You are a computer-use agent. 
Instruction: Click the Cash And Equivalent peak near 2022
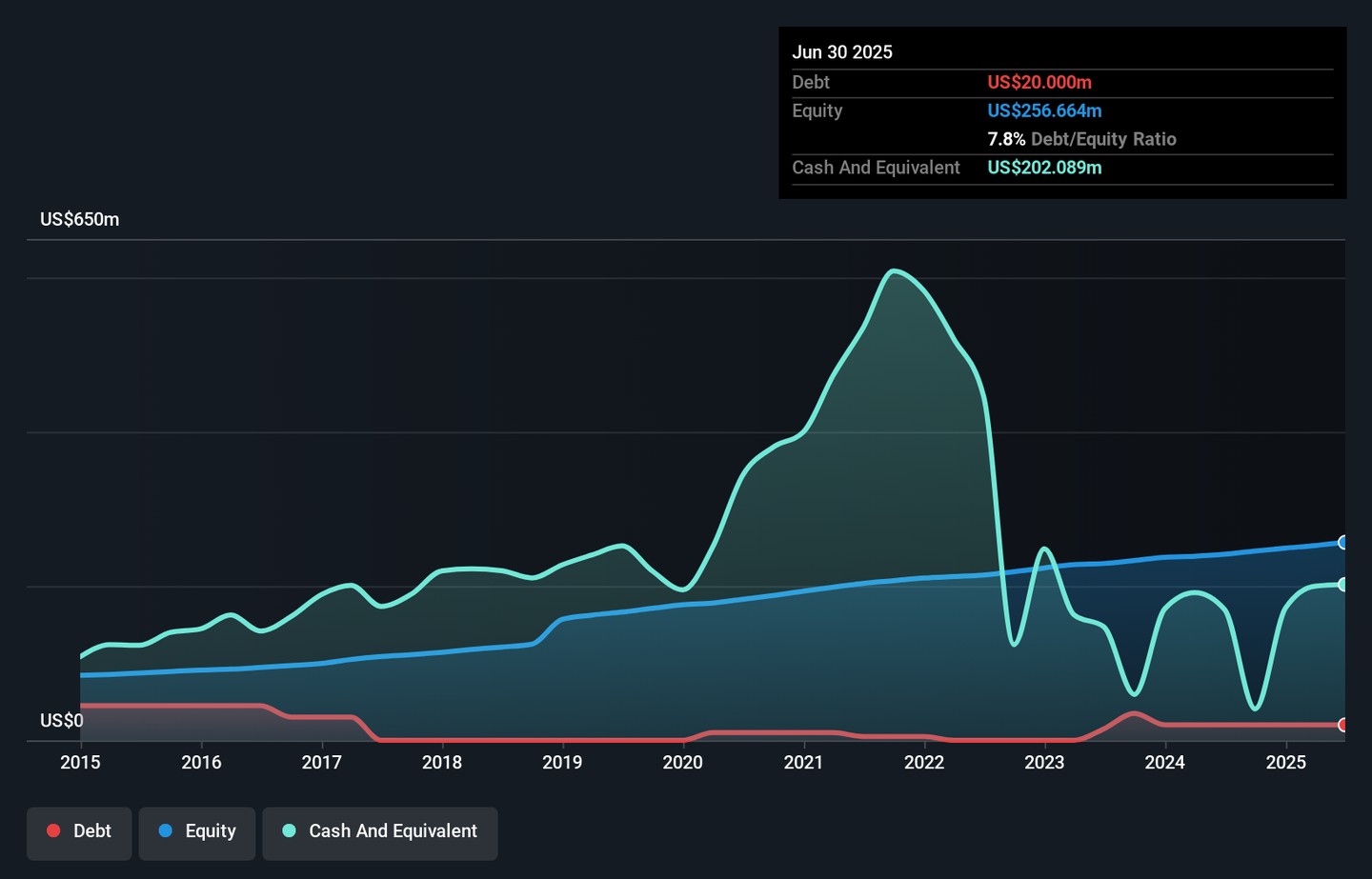tap(893, 271)
